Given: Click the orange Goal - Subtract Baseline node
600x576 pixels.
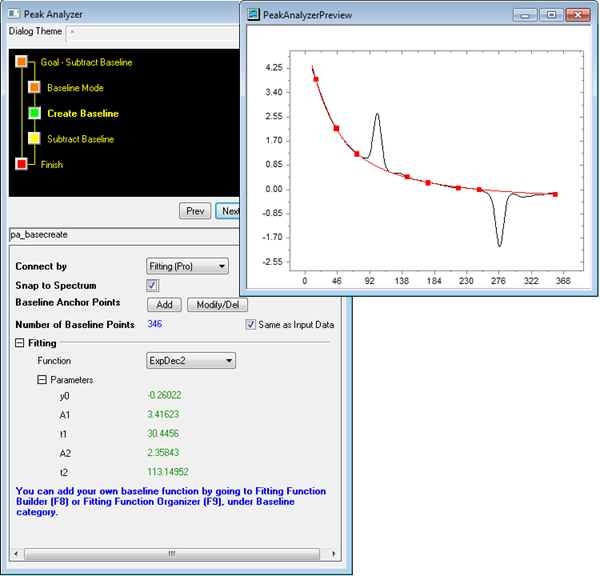Looking at the screenshot, I should click(x=22, y=63).
